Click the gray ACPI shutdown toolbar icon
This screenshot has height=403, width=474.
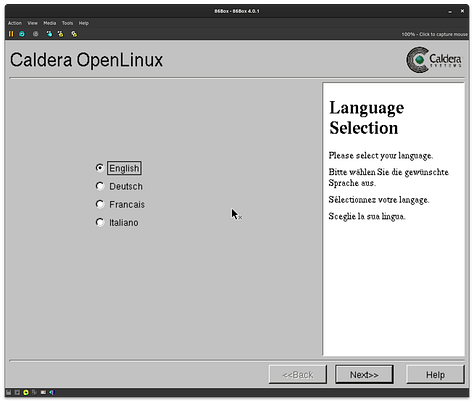[35, 34]
